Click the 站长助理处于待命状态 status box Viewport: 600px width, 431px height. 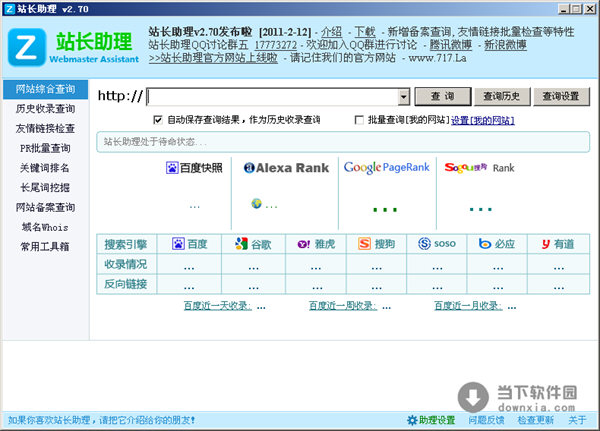coord(343,142)
